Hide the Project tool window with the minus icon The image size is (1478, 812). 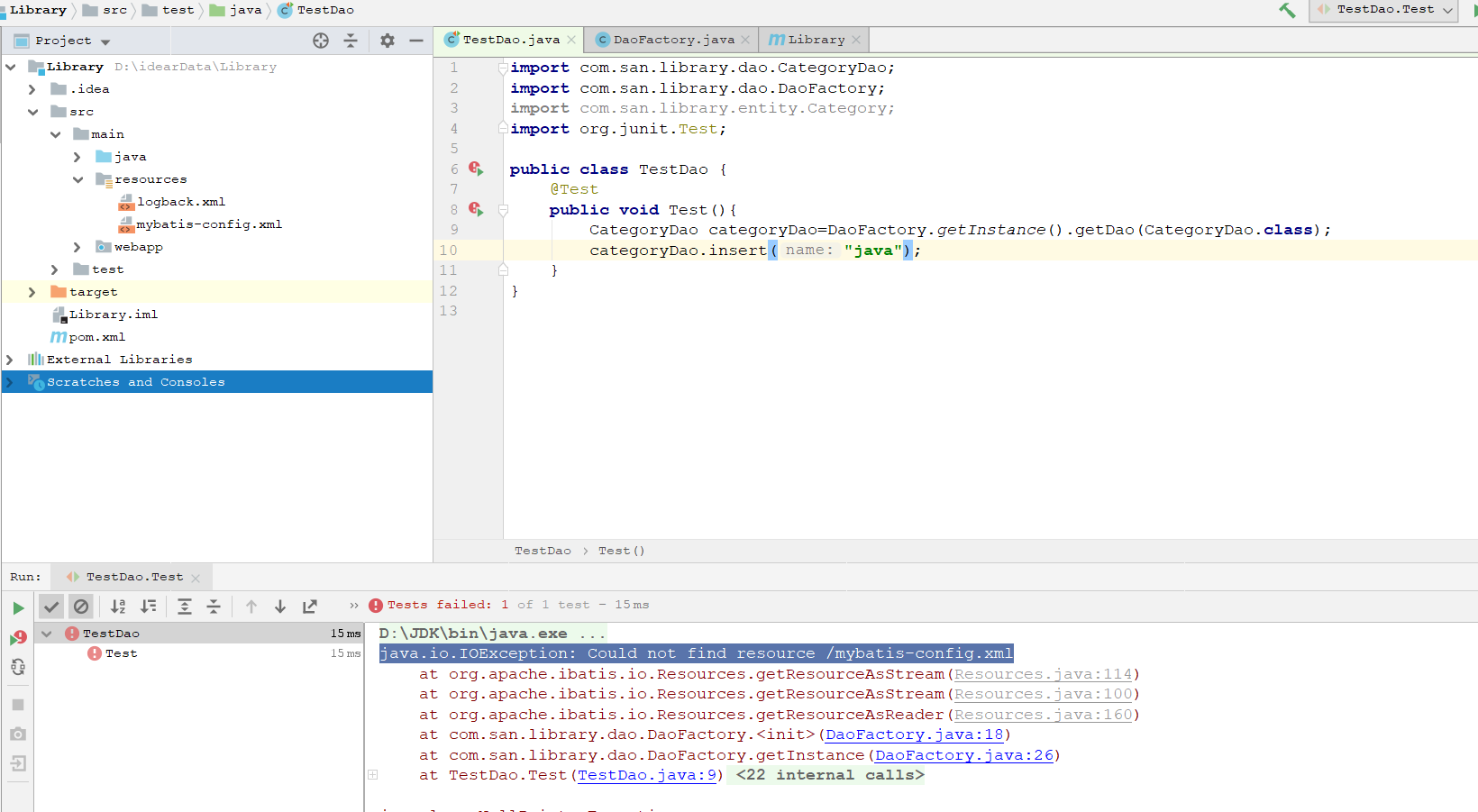tap(416, 41)
